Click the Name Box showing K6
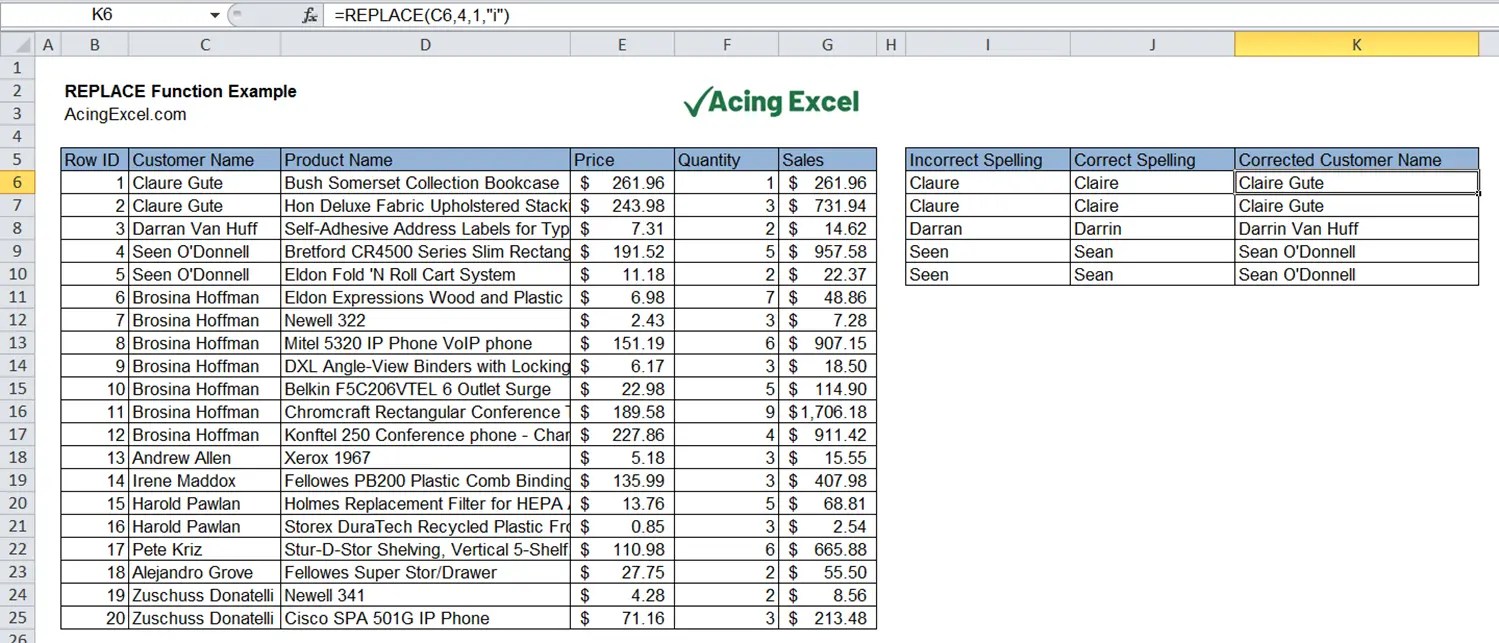This screenshot has height=643, width=1499. [x=110, y=15]
